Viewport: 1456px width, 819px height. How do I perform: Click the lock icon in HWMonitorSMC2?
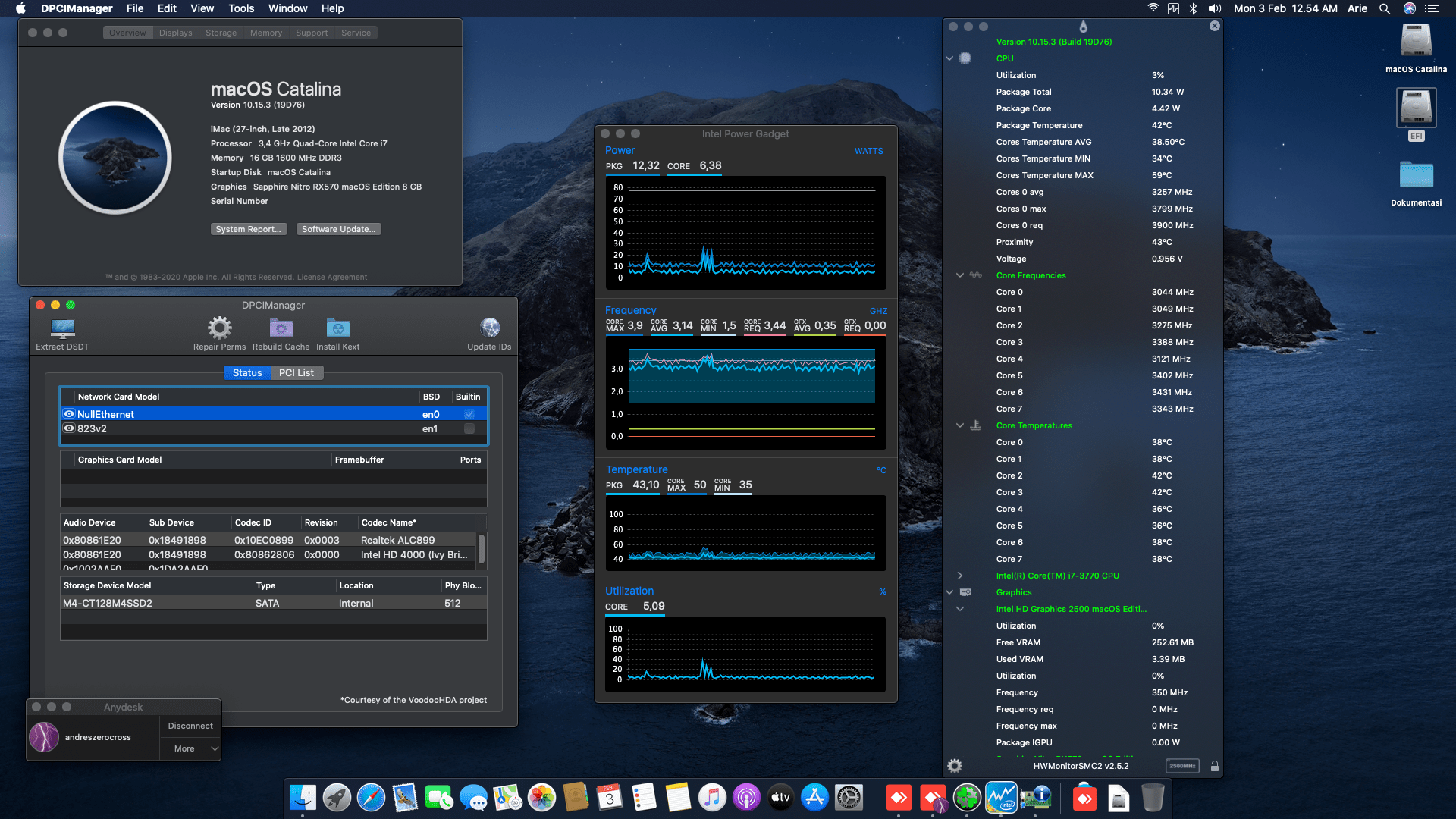pyautogui.click(x=1215, y=766)
